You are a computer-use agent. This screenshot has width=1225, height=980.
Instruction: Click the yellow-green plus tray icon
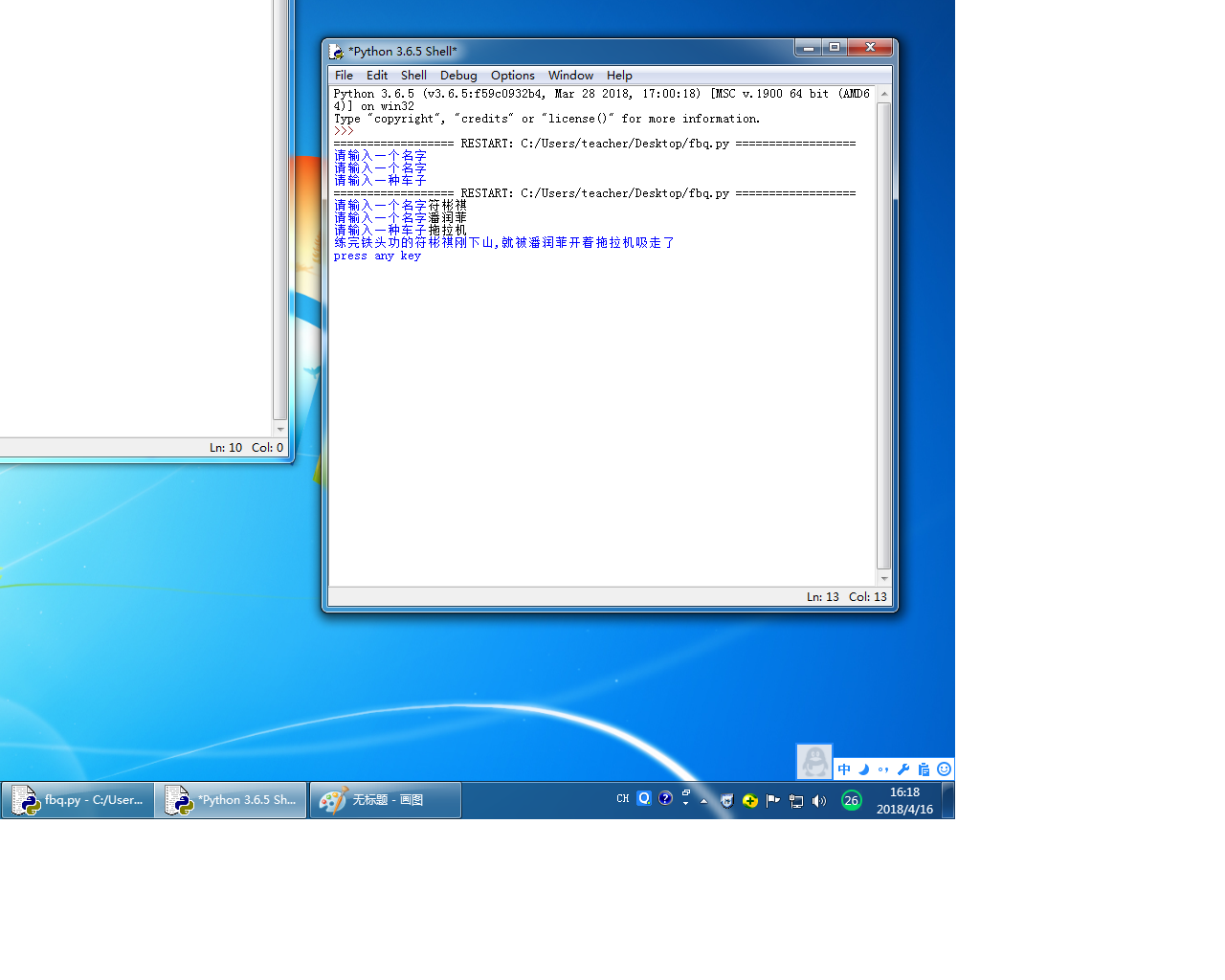point(750,801)
